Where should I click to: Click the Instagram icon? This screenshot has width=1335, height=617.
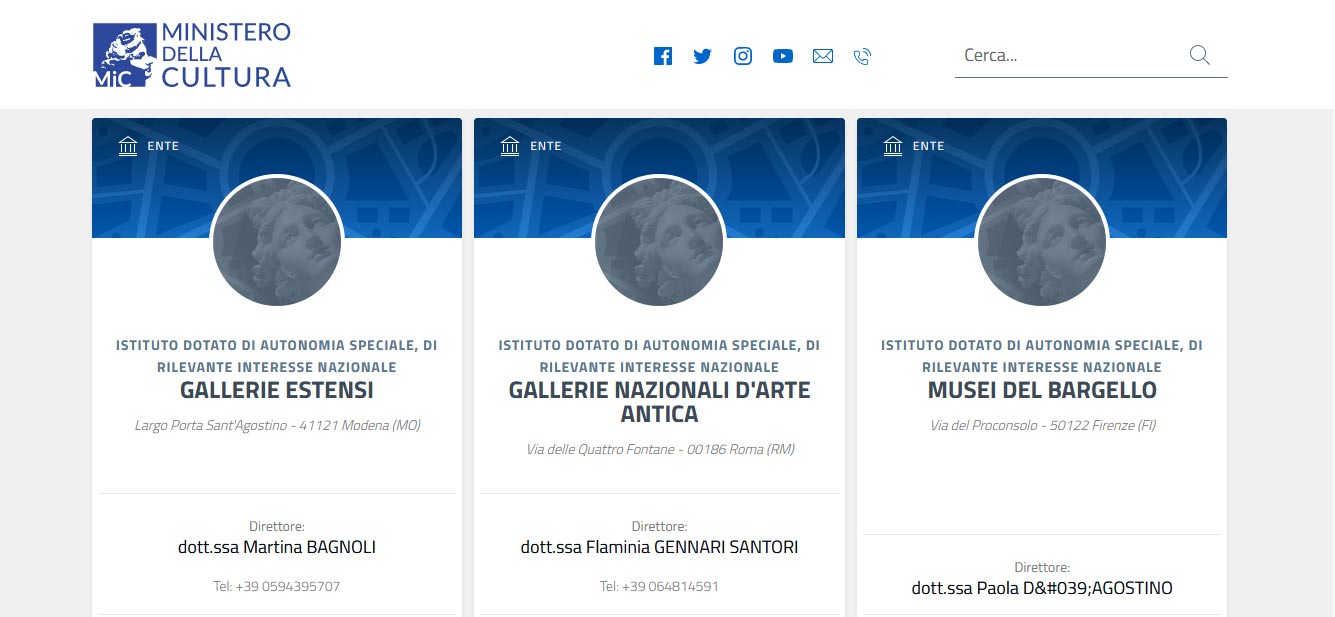click(742, 56)
